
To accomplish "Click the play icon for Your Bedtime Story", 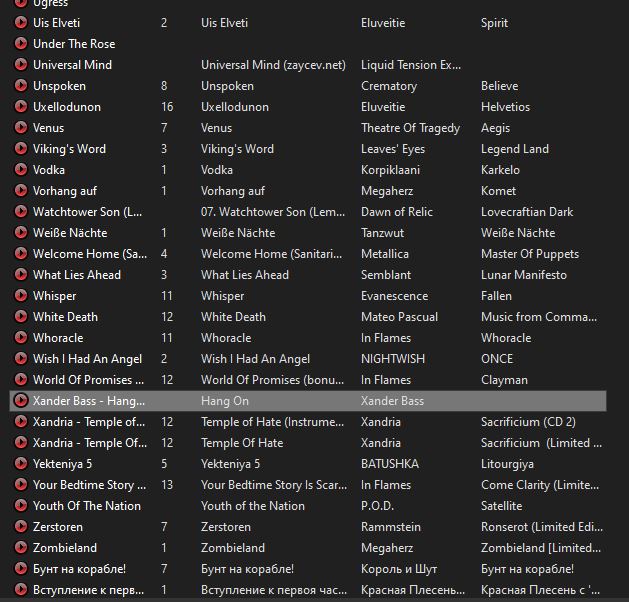I will (x=21, y=484).
